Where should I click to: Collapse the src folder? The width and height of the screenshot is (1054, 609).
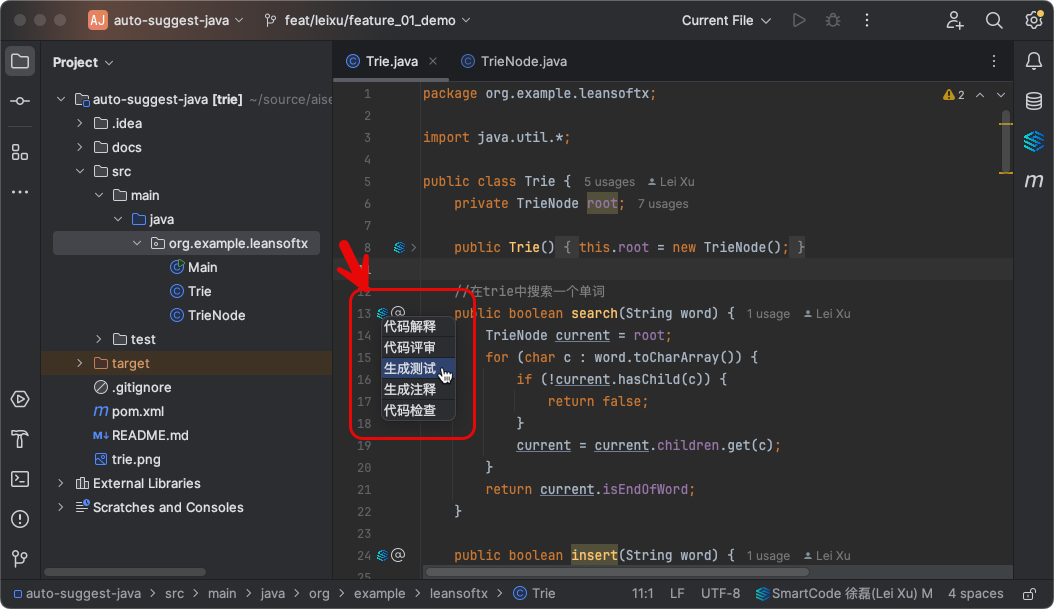point(79,171)
